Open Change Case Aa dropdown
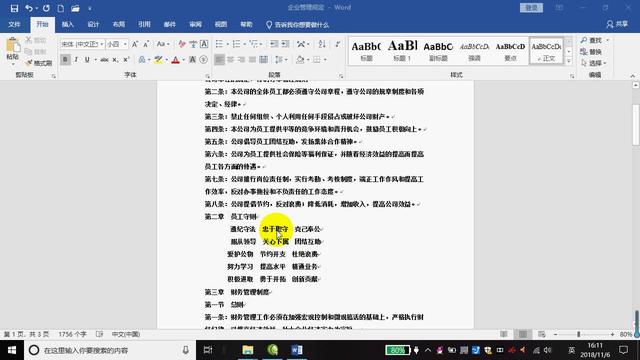 pyautogui.click(x=163, y=44)
